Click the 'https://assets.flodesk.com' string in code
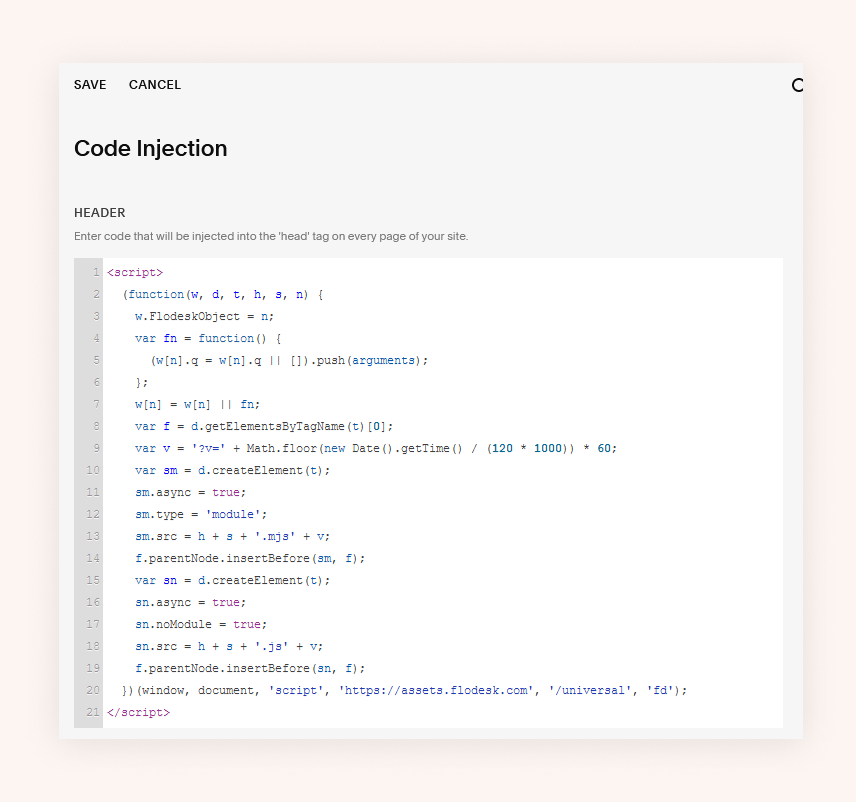 (x=436, y=690)
